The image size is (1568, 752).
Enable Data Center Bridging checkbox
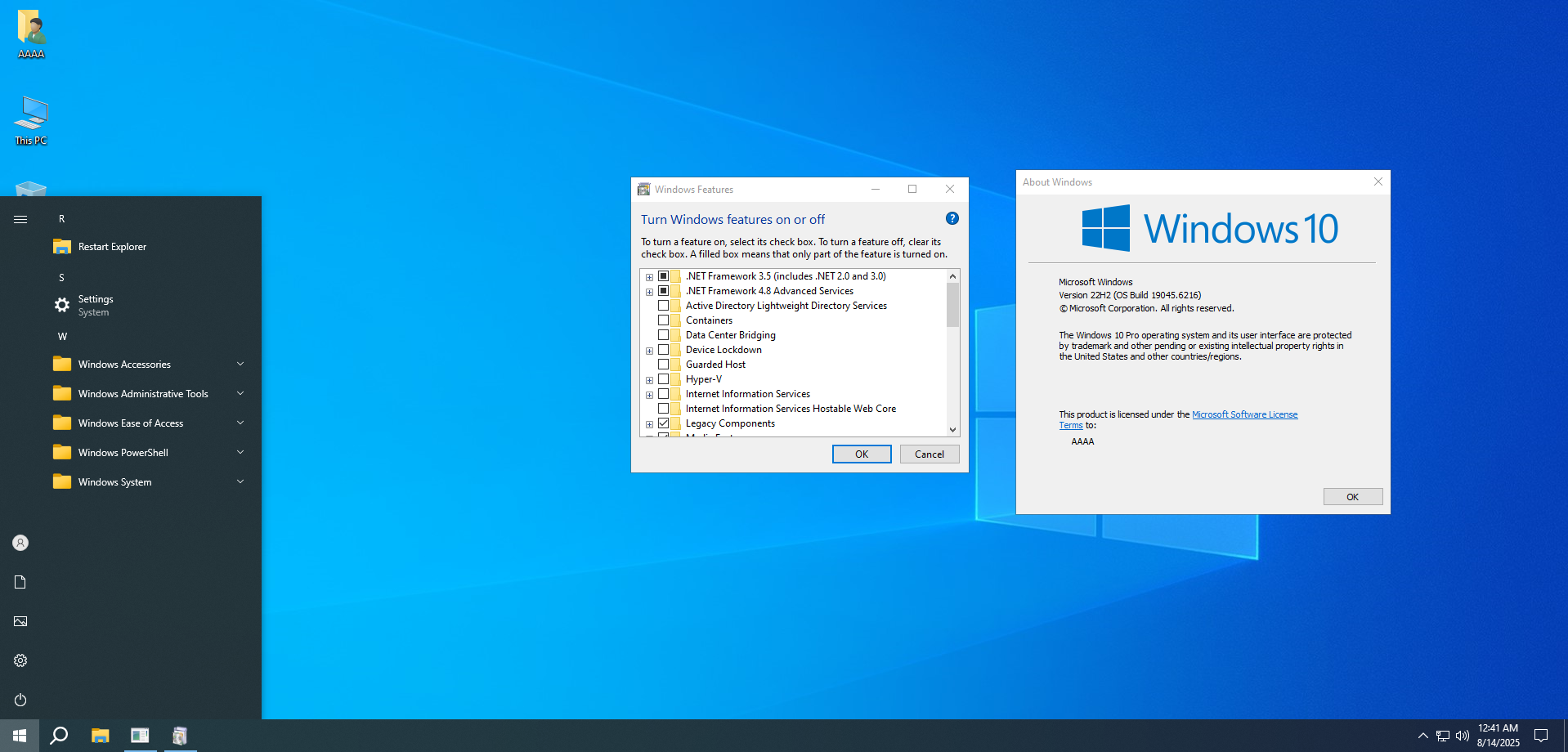[664, 335]
